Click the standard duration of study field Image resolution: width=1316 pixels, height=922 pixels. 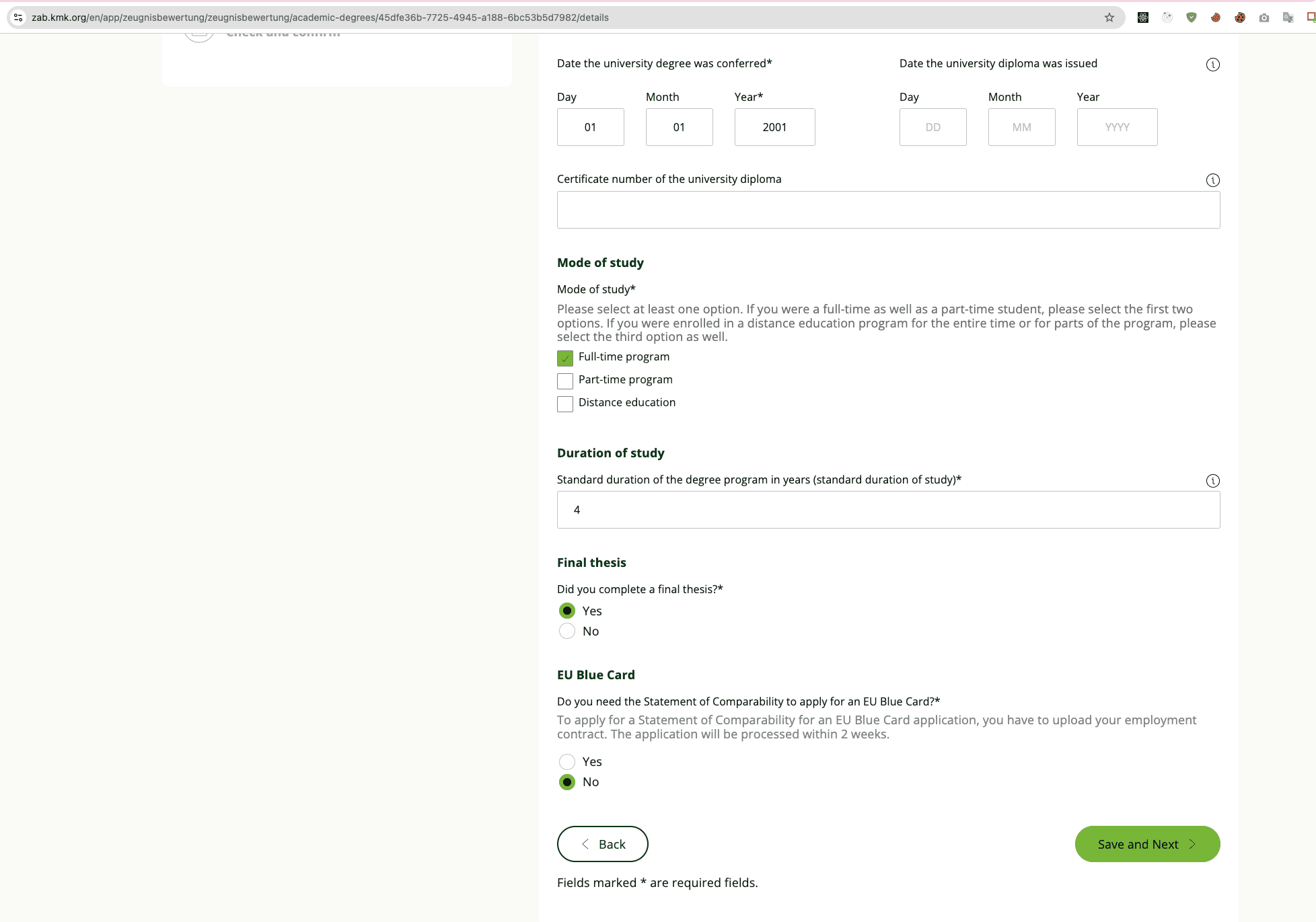pyautogui.click(x=888, y=510)
